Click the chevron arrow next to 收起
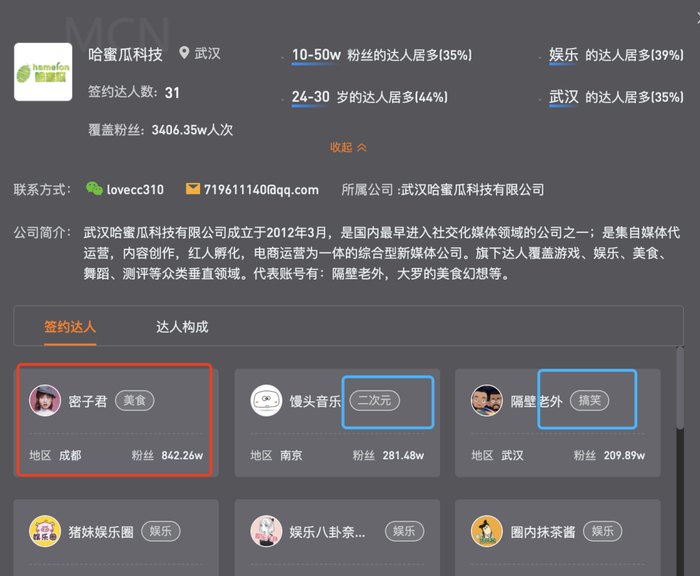 coord(362,147)
